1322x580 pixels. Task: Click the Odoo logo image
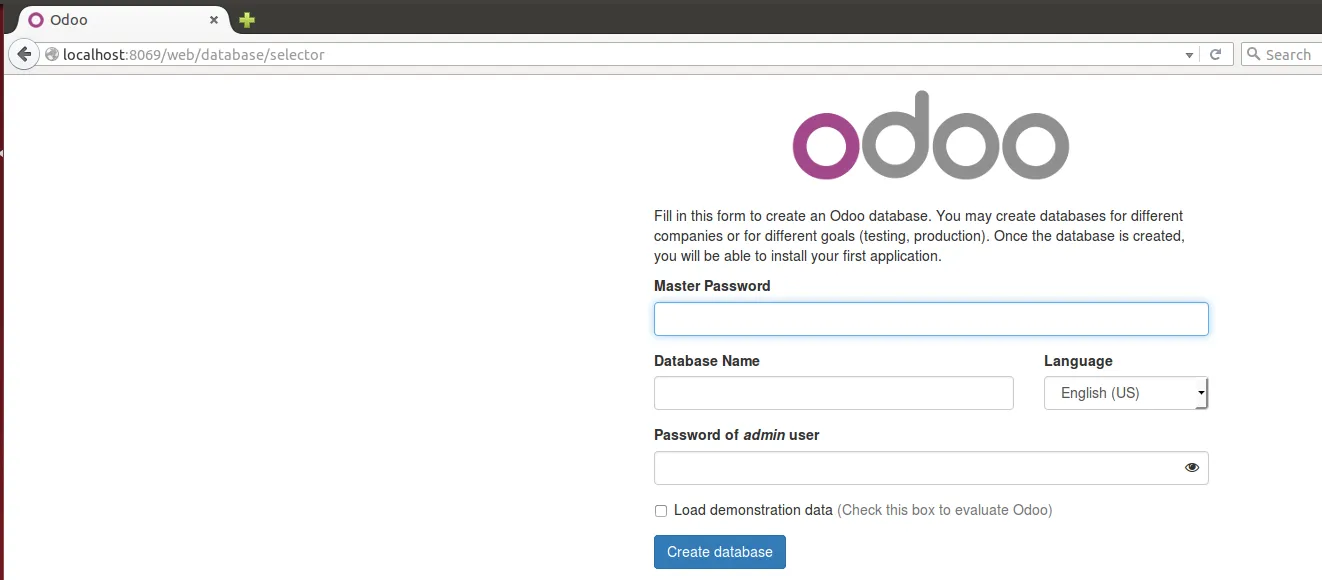point(931,136)
